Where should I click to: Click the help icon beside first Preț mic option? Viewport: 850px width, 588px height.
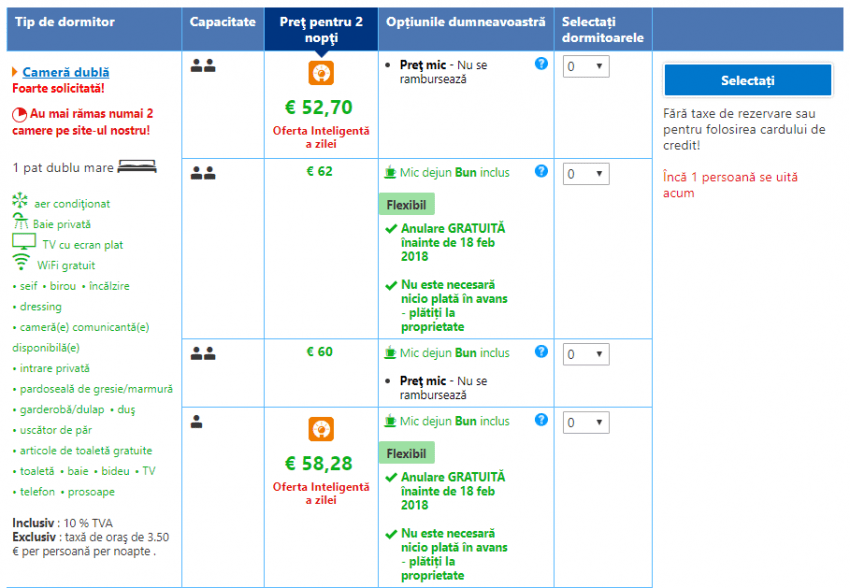(x=541, y=64)
